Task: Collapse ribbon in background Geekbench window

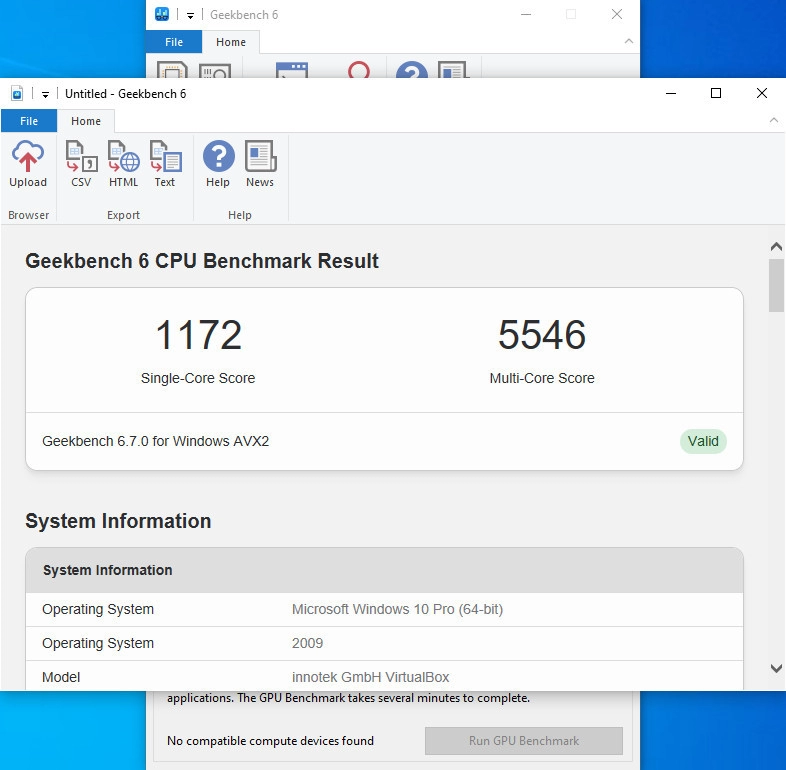Action: pyautogui.click(x=629, y=41)
